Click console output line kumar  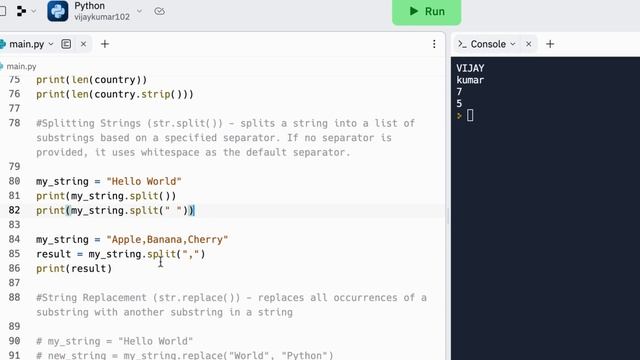[x=470, y=80]
